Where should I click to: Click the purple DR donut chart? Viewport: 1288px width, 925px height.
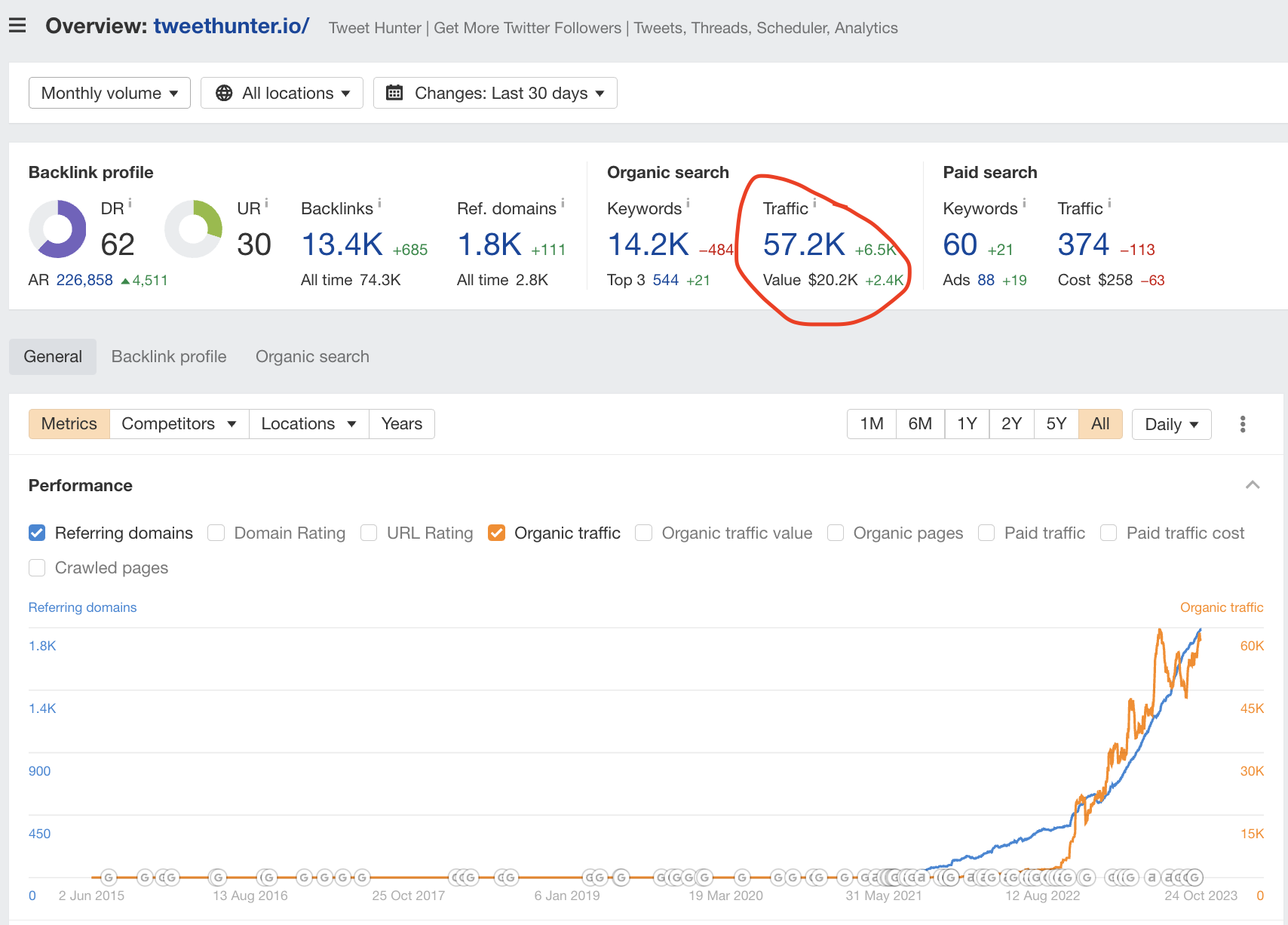coord(57,229)
